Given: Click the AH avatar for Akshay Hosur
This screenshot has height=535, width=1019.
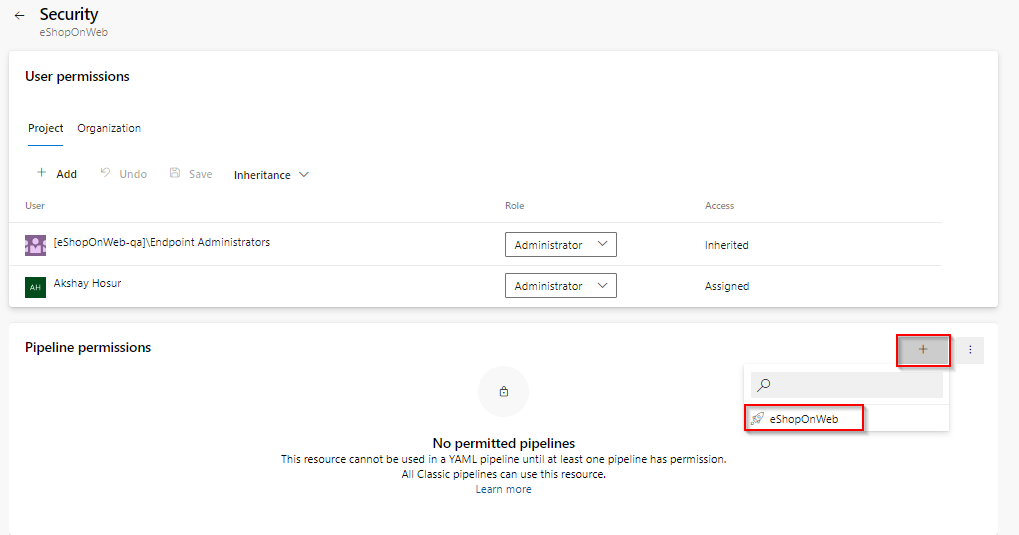Looking at the screenshot, I should click(35, 287).
